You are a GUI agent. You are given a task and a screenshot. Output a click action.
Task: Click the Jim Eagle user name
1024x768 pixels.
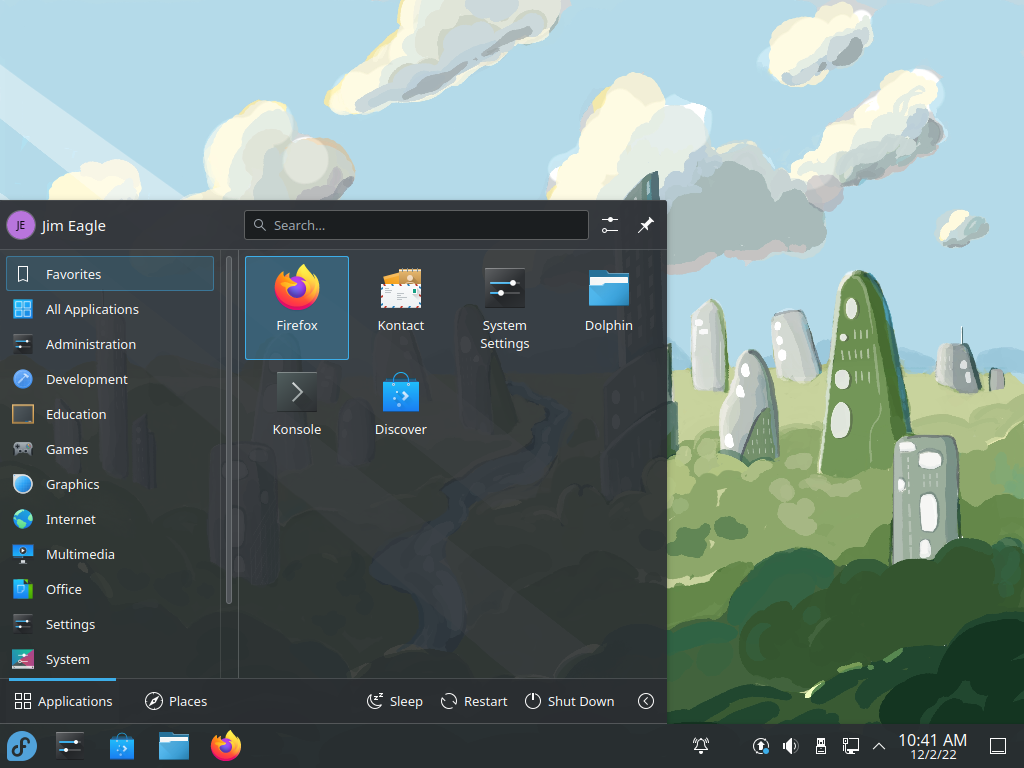(73, 225)
